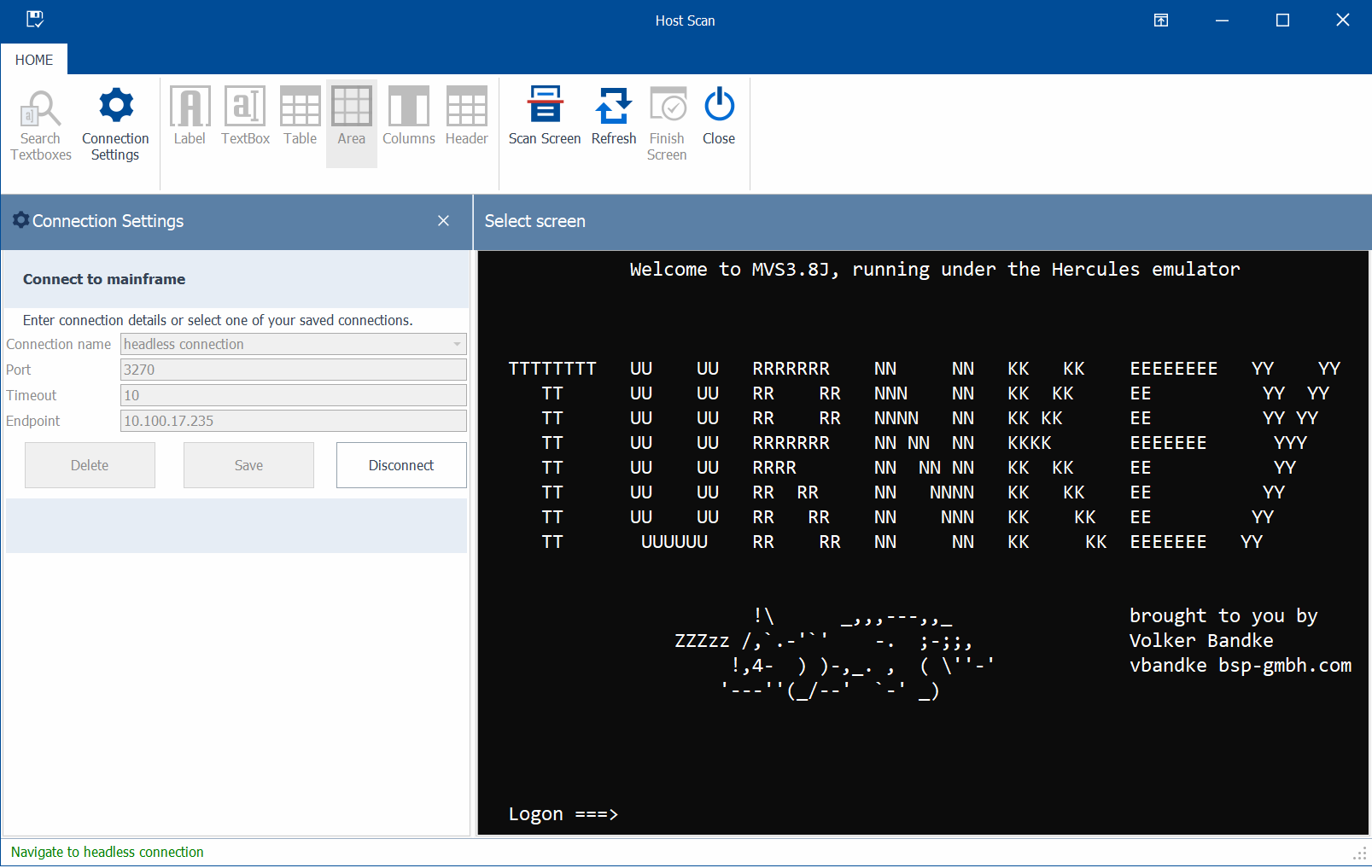1372x868 pixels.
Task: Select the Label tool
Action: click(190, 117)
